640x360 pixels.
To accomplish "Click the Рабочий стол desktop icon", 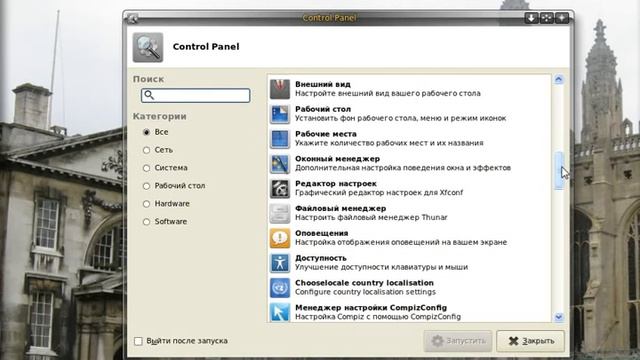I will point(280,114).
